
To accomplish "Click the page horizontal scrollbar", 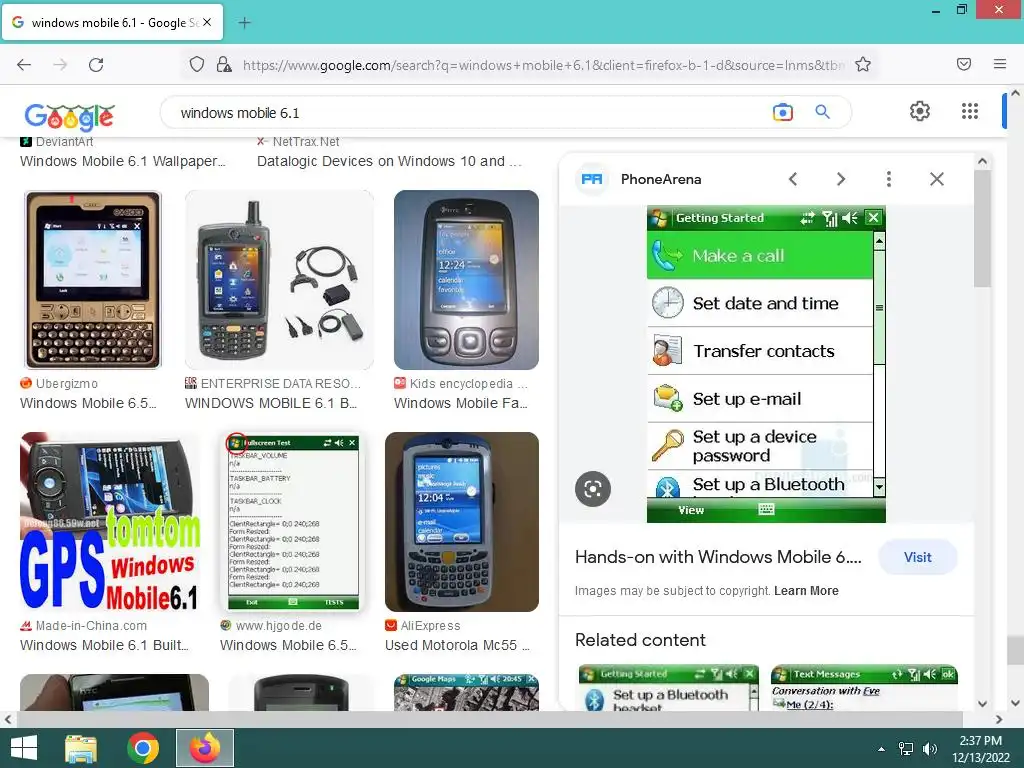I will 490,719.
